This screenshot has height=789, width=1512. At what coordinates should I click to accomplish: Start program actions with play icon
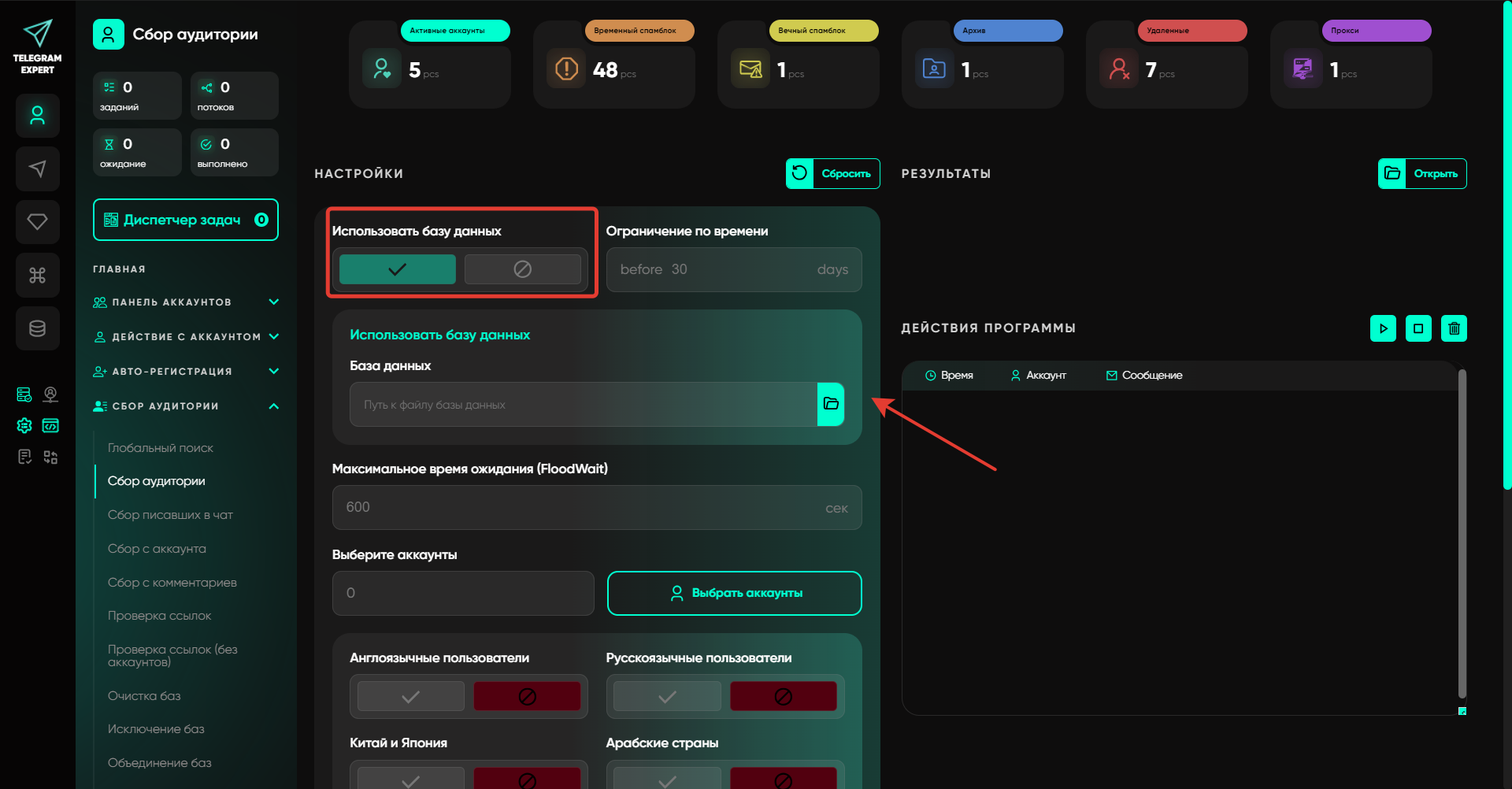(x=1383, y=328)
